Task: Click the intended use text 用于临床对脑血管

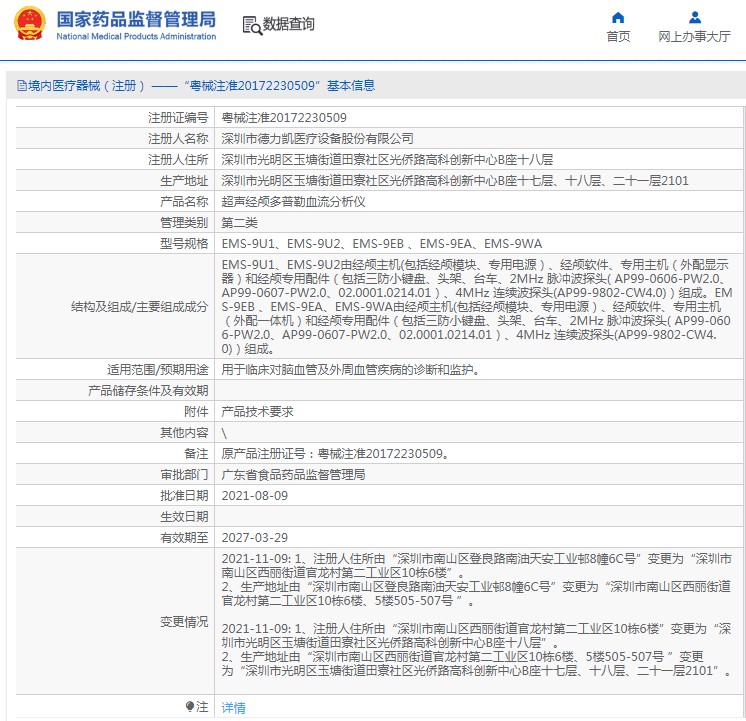Action: click(350, 369)
